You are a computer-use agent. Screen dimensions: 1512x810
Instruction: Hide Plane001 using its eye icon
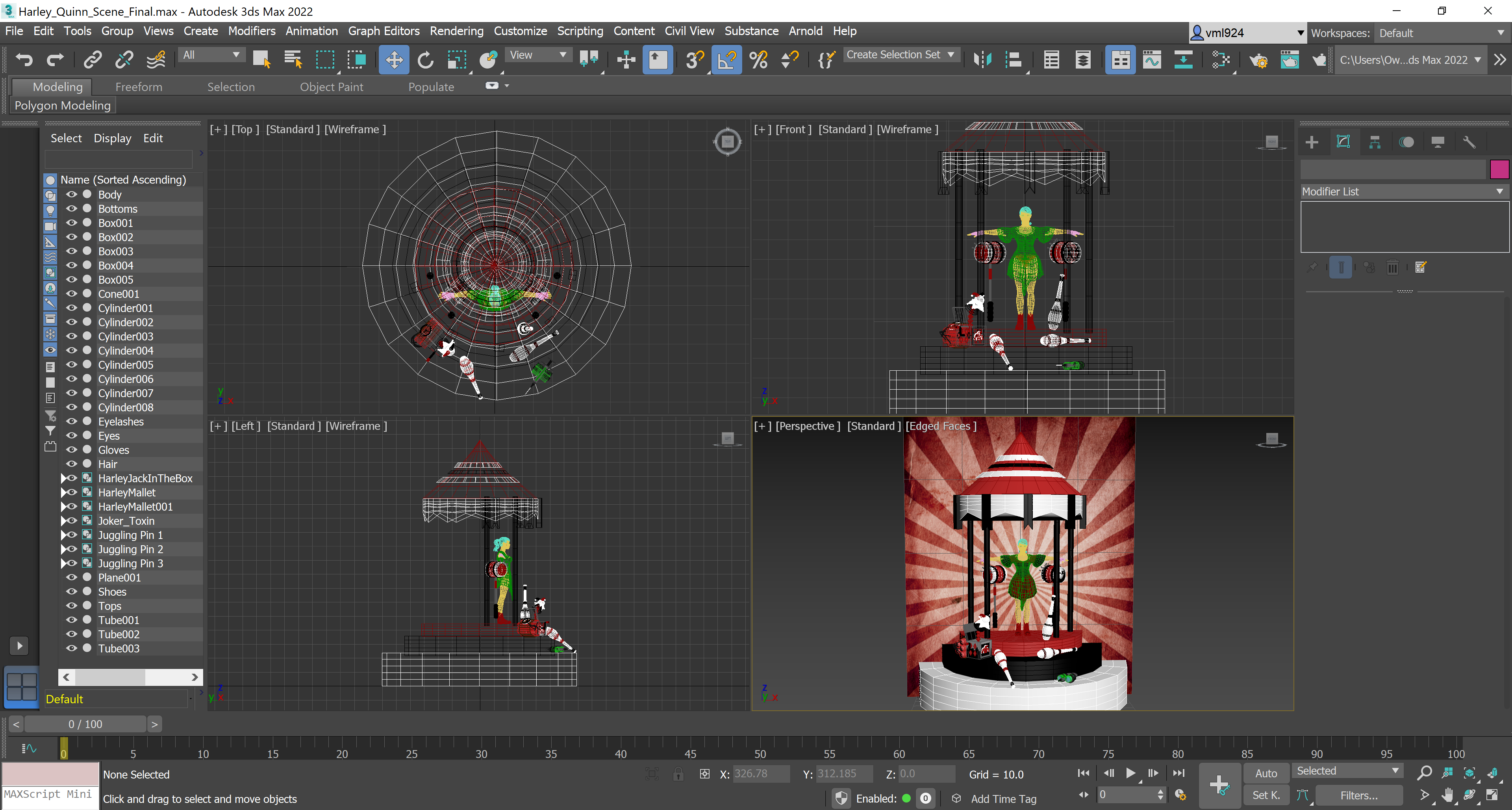[x=72, y=578]
